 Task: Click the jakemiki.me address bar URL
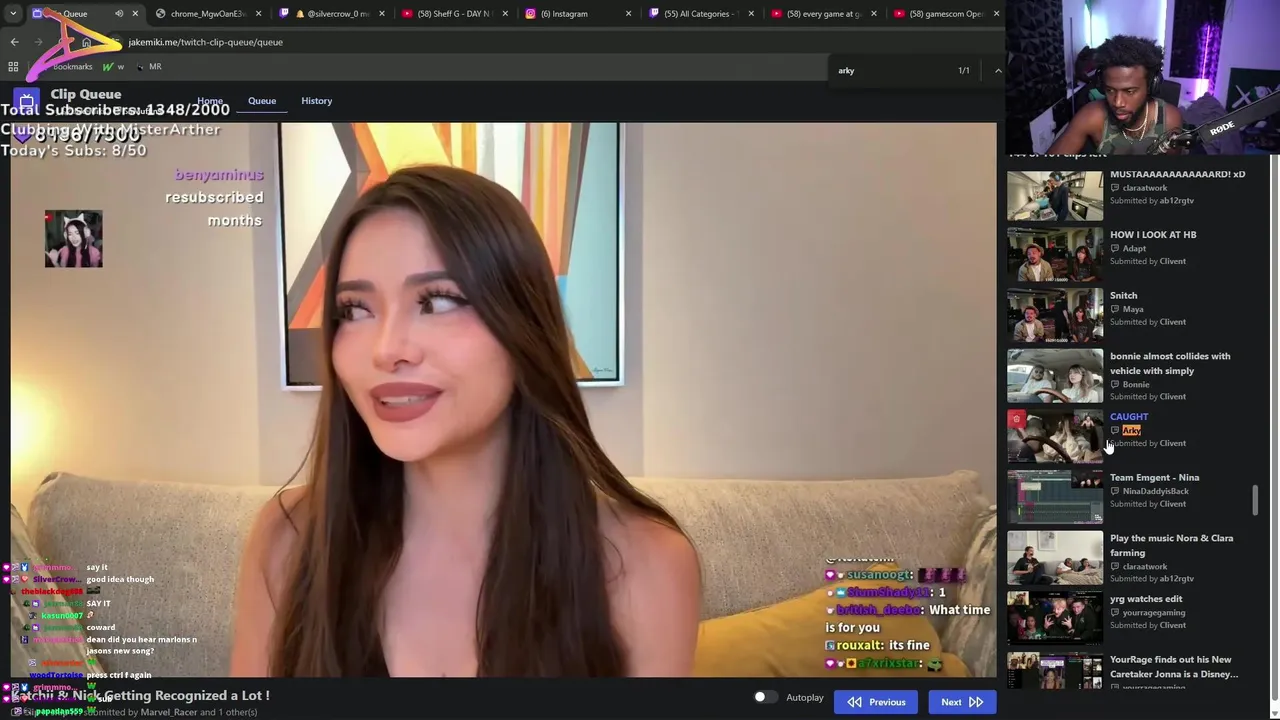tap(205, 42)
